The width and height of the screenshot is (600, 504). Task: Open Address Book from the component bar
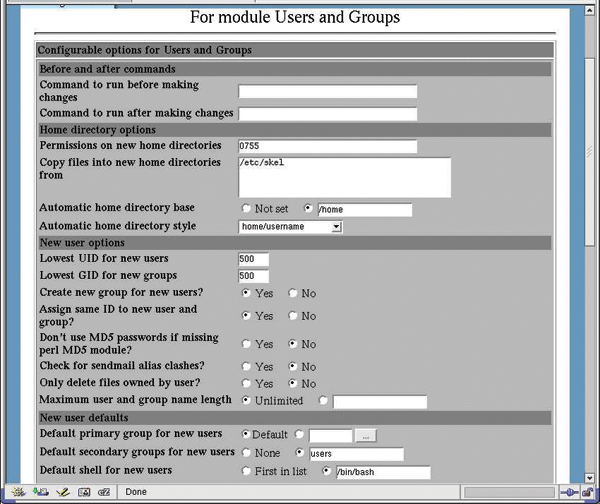85,492
